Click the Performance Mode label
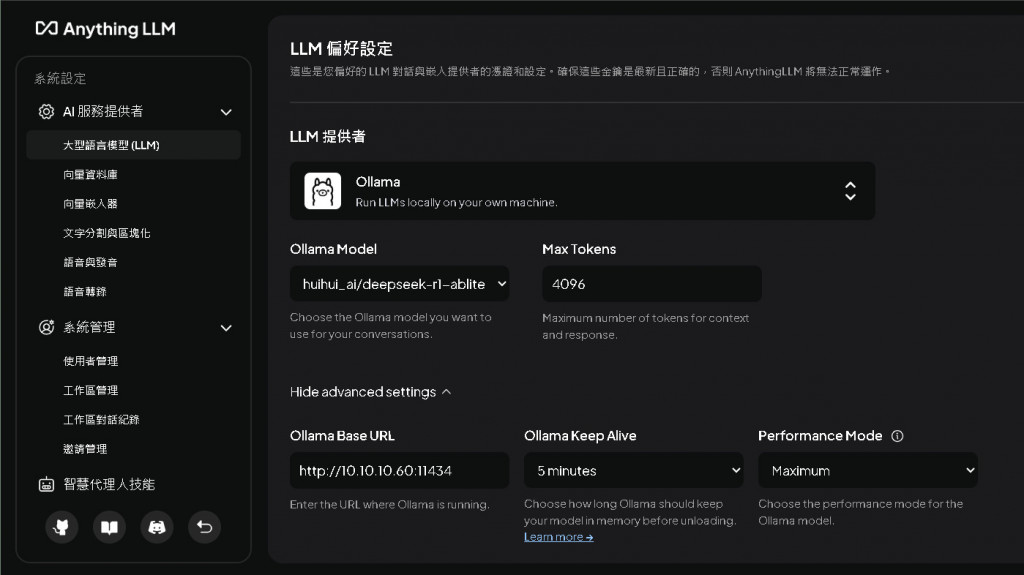Screen dimensions: 1024x575 pos(820,436)
